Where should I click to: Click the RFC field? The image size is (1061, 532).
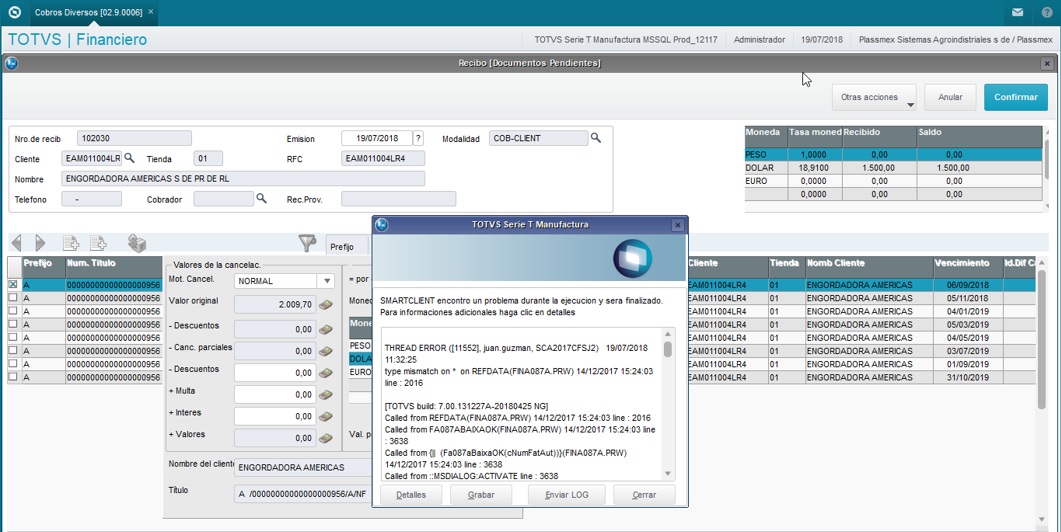[x=383, y=158]
